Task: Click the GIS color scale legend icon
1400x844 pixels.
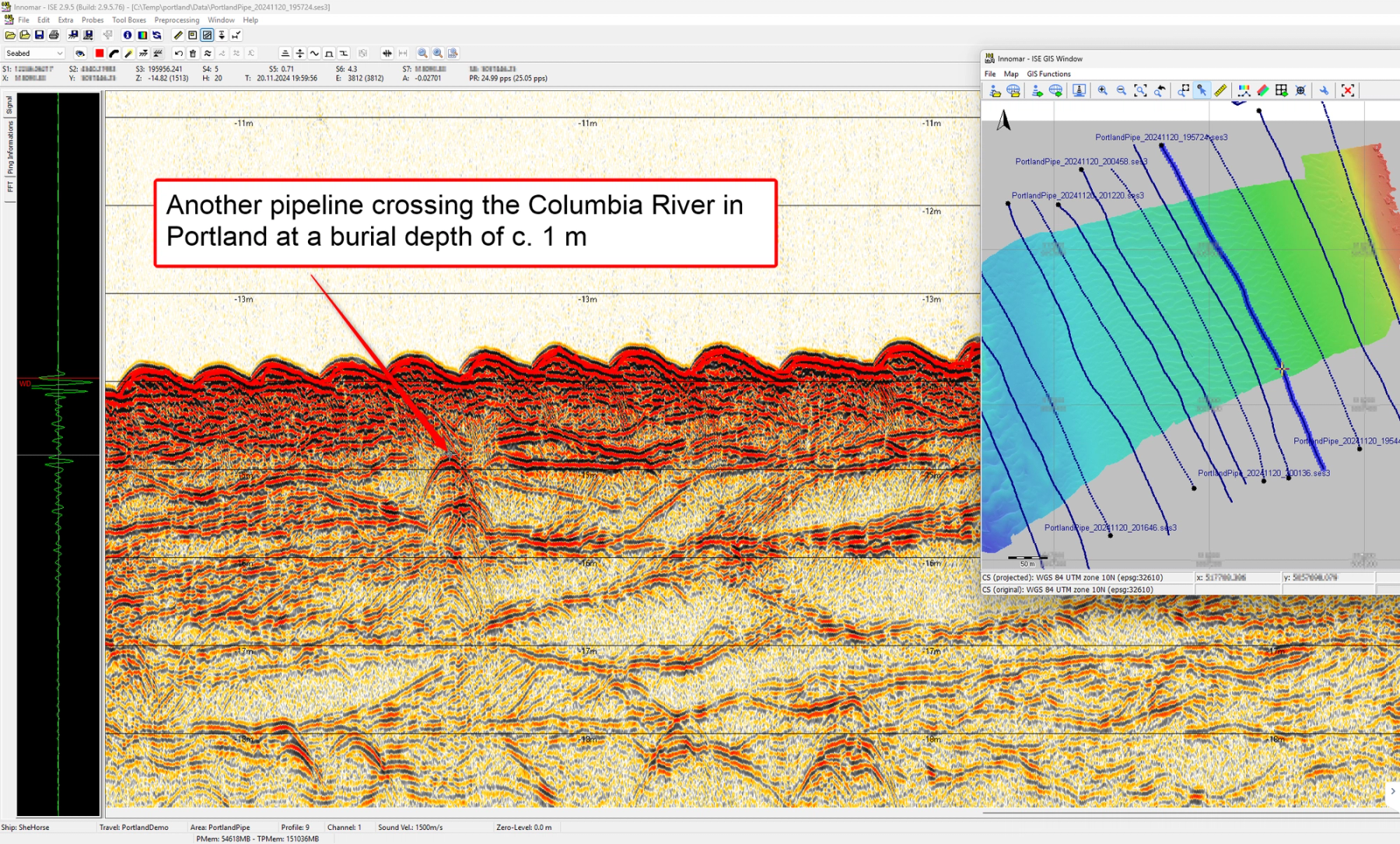Action: coord(1244,90)
